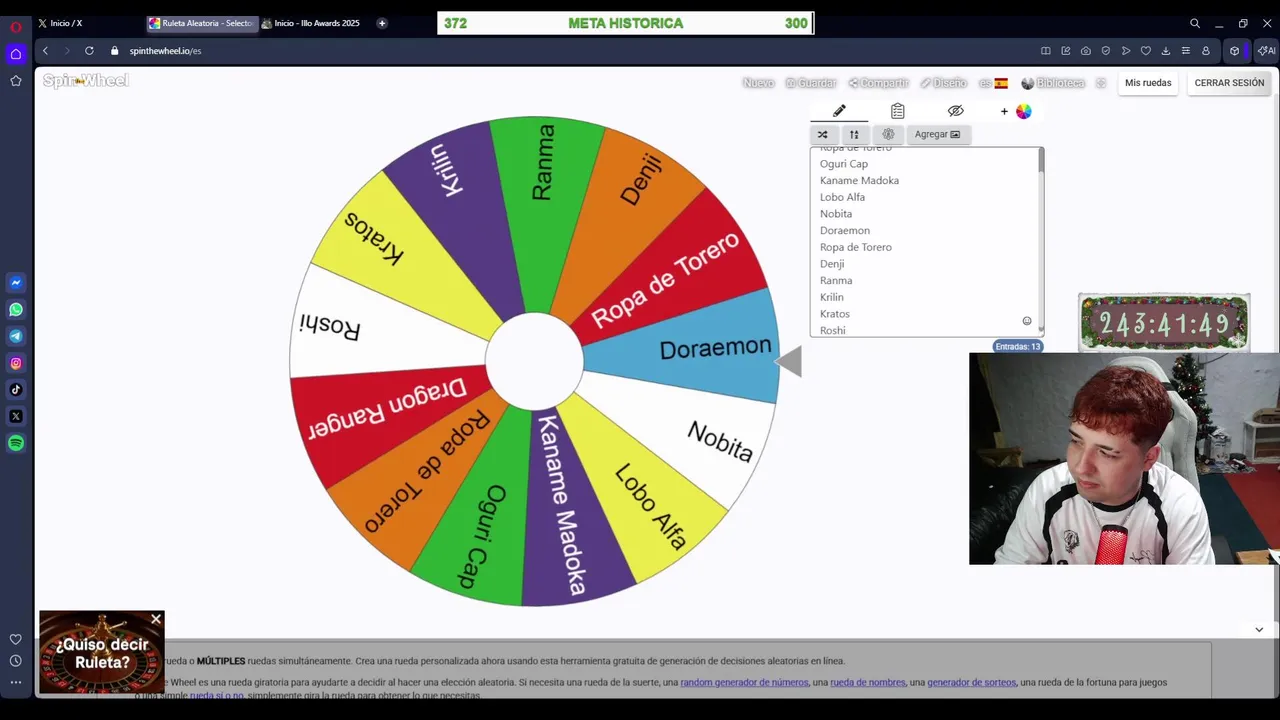This screenshot has height=720, width=1280.
Task: Open entry settings gear button
Action: pyautogui.click(x=888, y=134)
